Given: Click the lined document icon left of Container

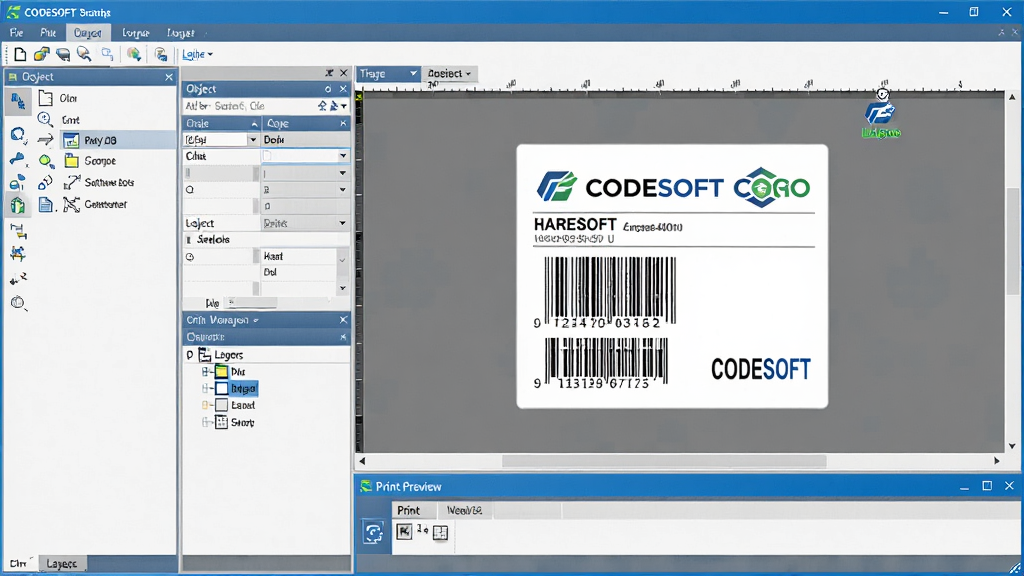Looking at the screenshot, I should (x=45, y=204).
